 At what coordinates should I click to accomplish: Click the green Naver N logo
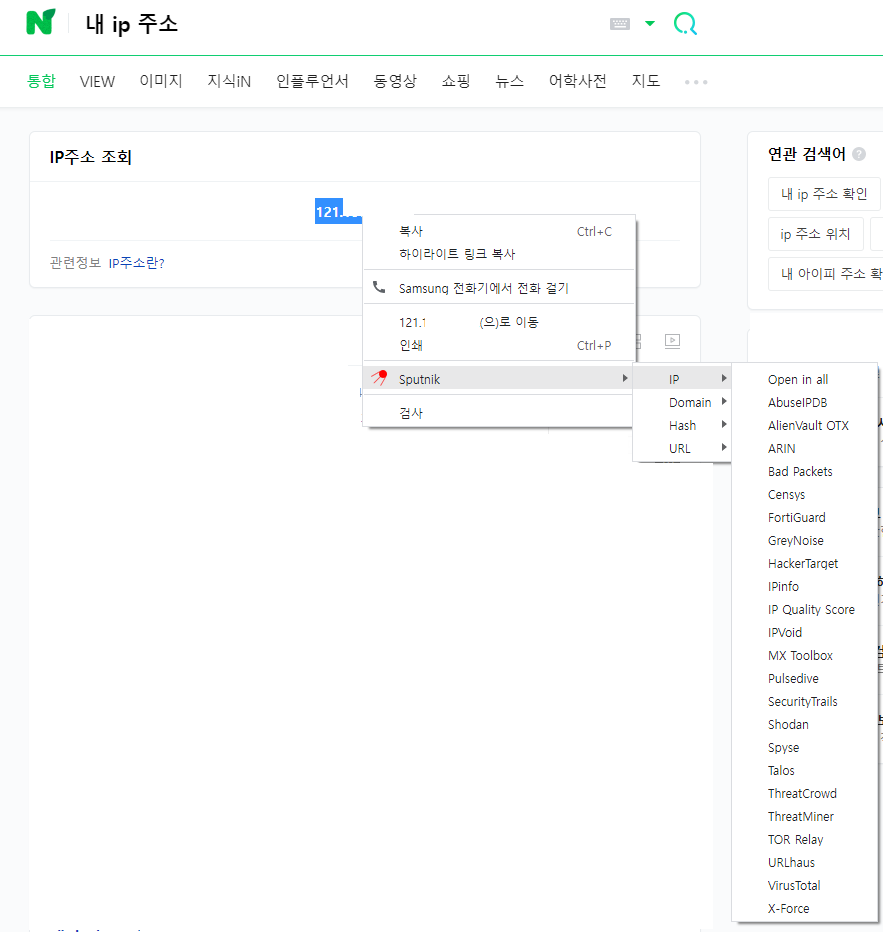click(40, 23)
